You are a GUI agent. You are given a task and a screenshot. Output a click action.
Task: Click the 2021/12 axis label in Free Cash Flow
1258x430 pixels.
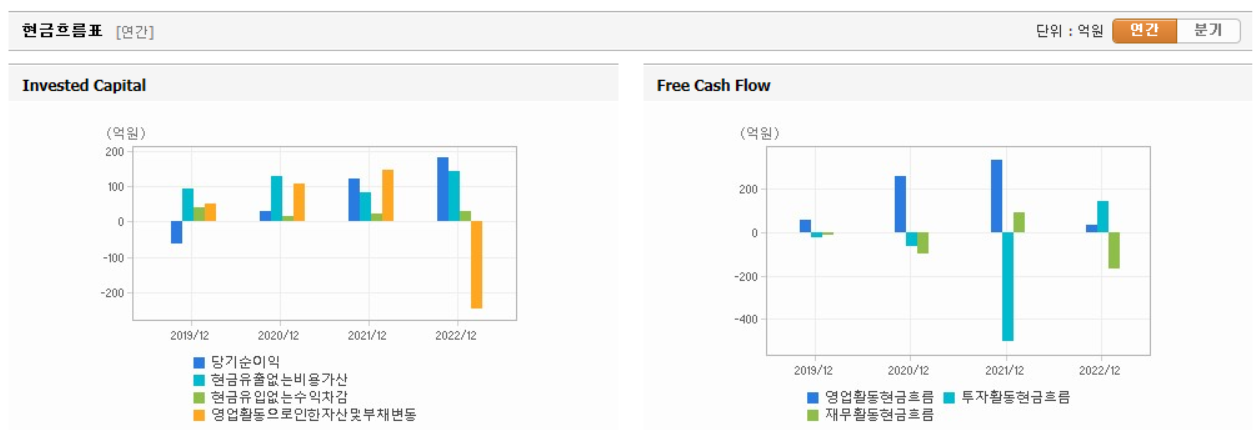pyautogui.click(x=1006, y=369)
